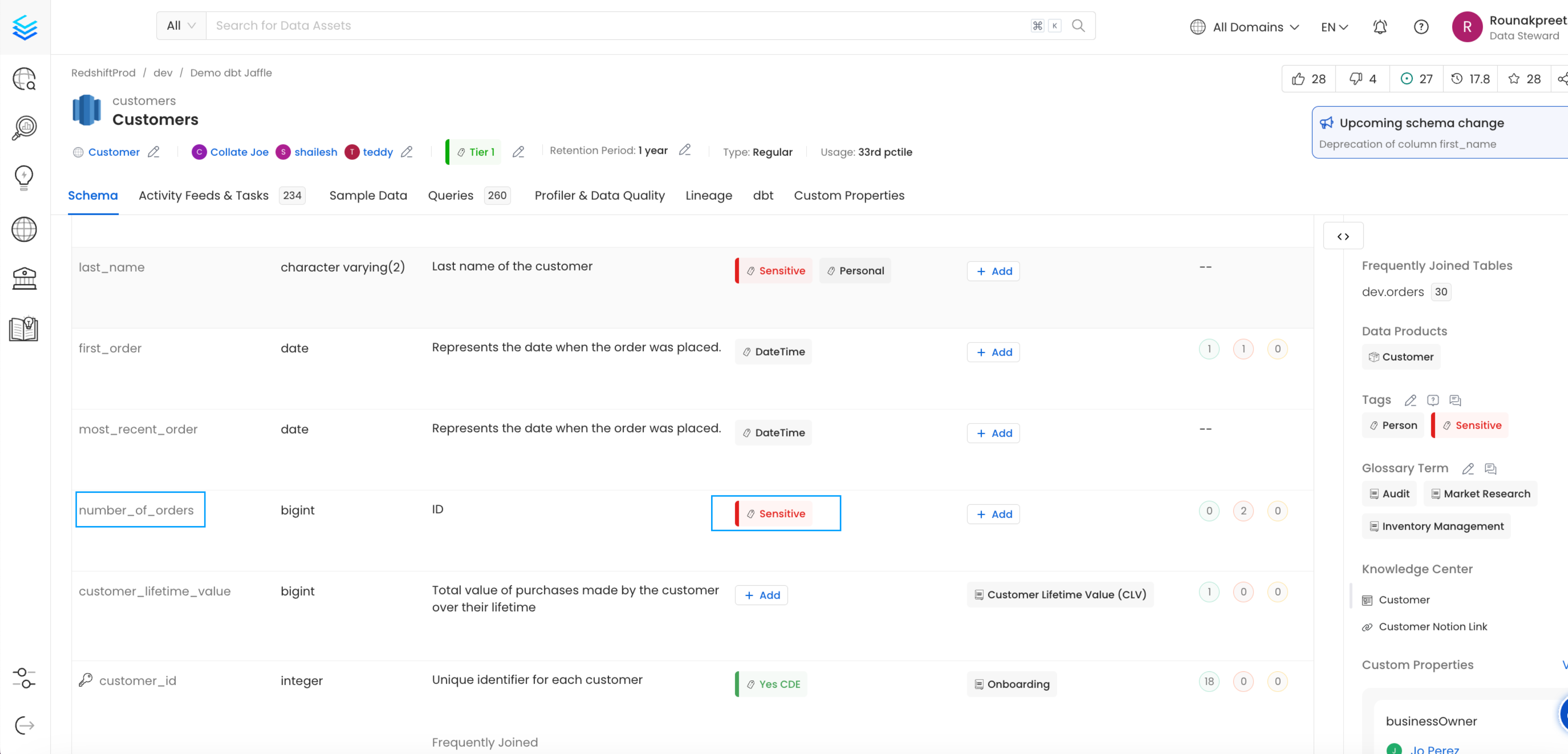Switch to the Lineage tab

click(x=708, y=195)
